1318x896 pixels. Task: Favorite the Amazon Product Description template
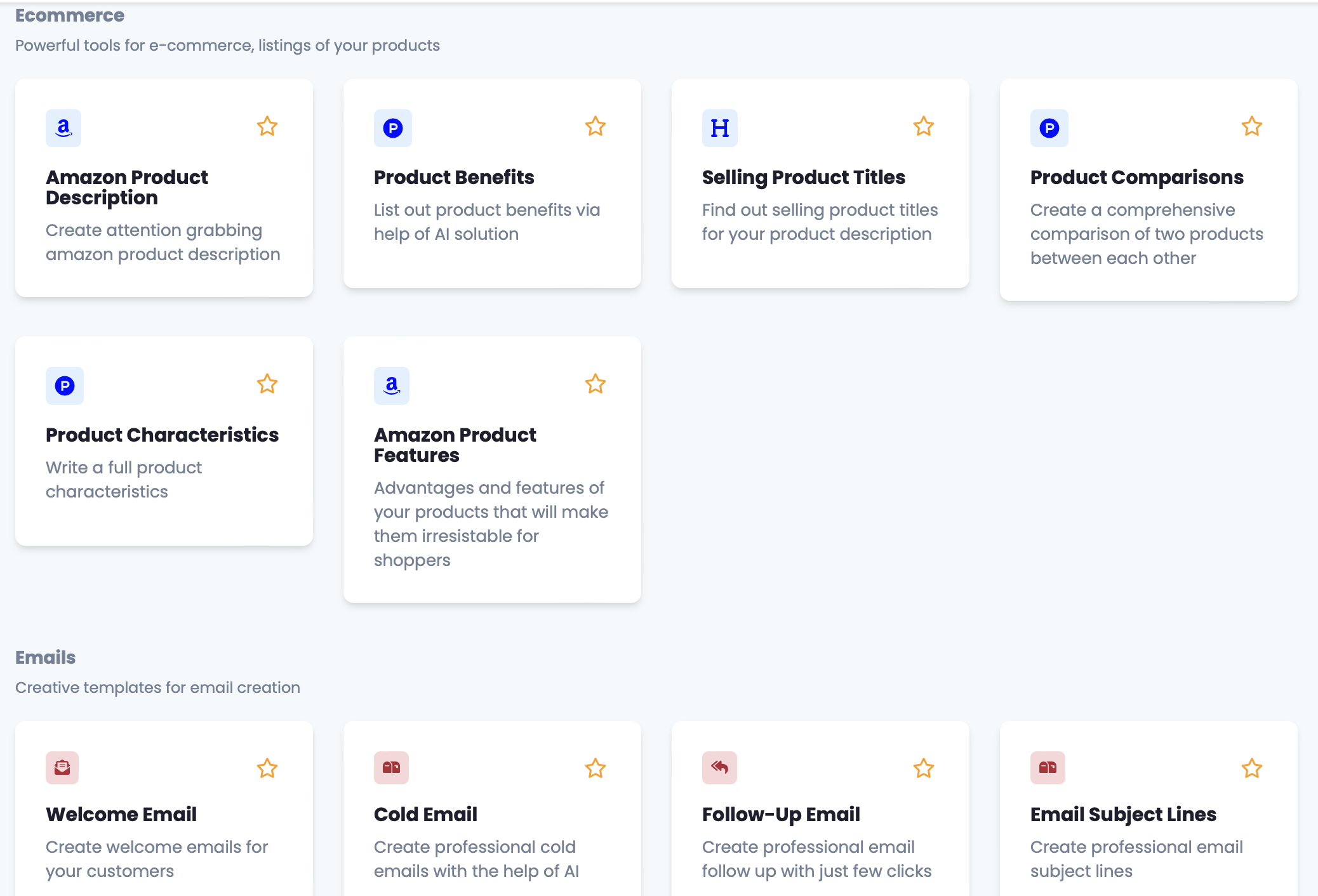[x=267, y=126]
